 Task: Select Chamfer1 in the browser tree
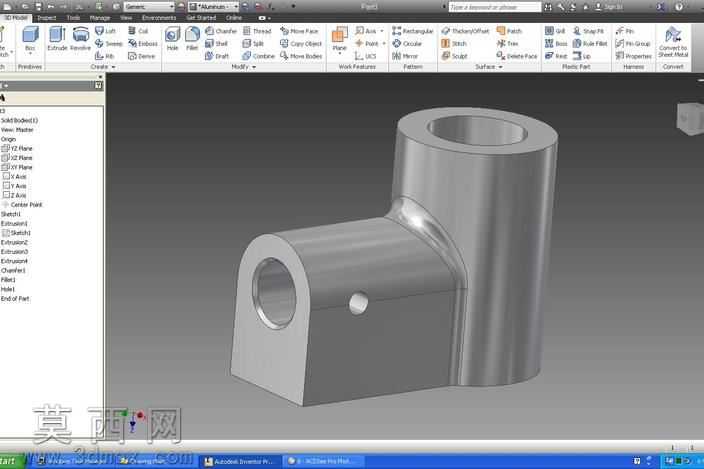tap(13, 271)
